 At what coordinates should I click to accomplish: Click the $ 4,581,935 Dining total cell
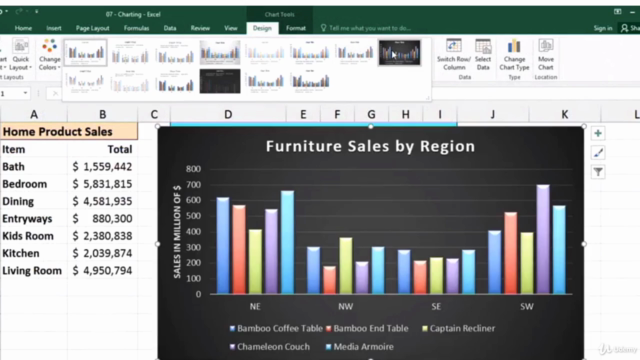tap(102, 201)
